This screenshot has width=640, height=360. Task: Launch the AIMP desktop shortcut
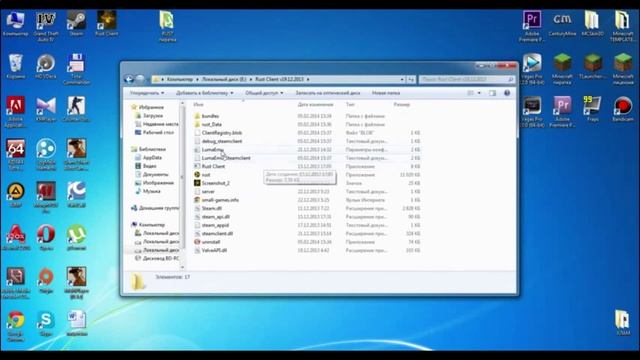16,194
